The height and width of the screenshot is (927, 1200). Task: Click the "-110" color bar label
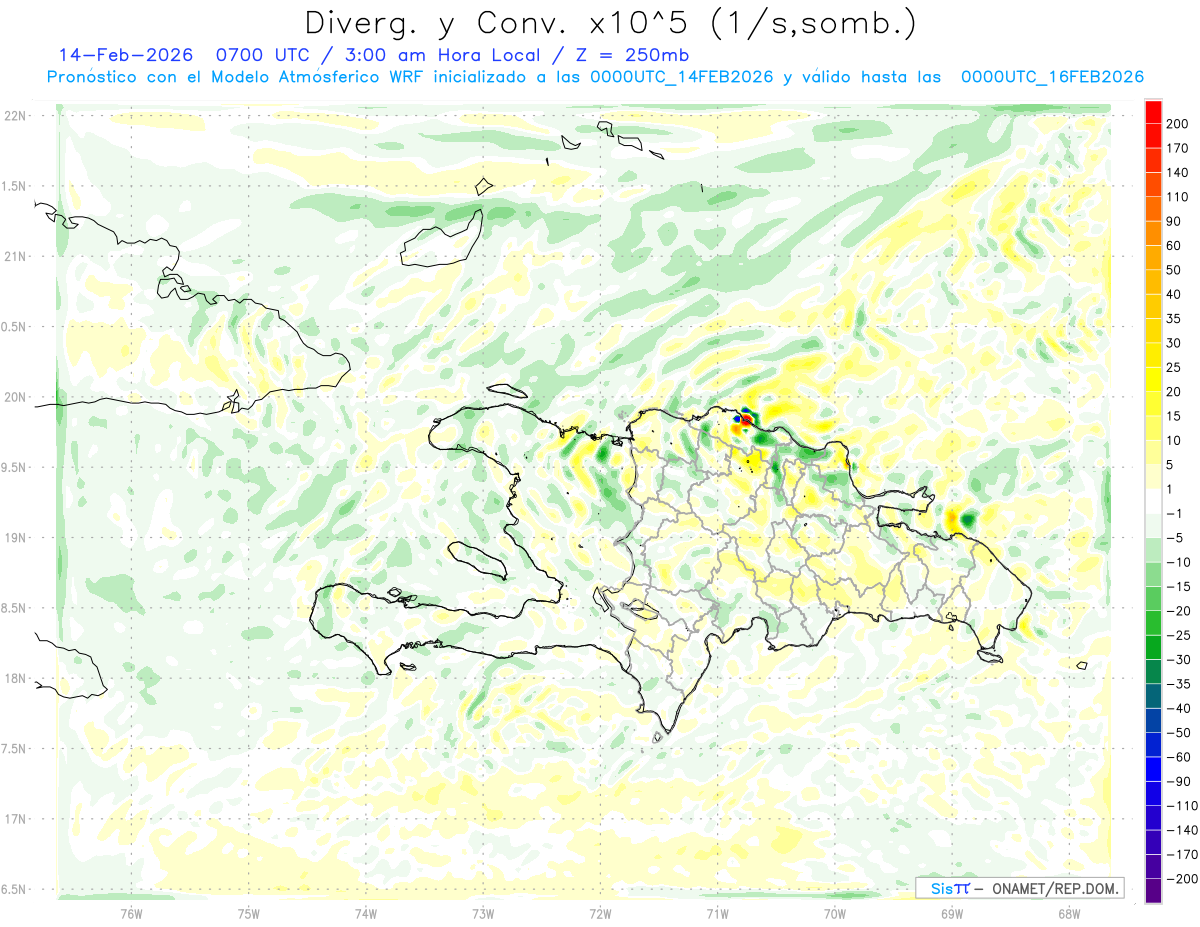tap(1181, 806)
